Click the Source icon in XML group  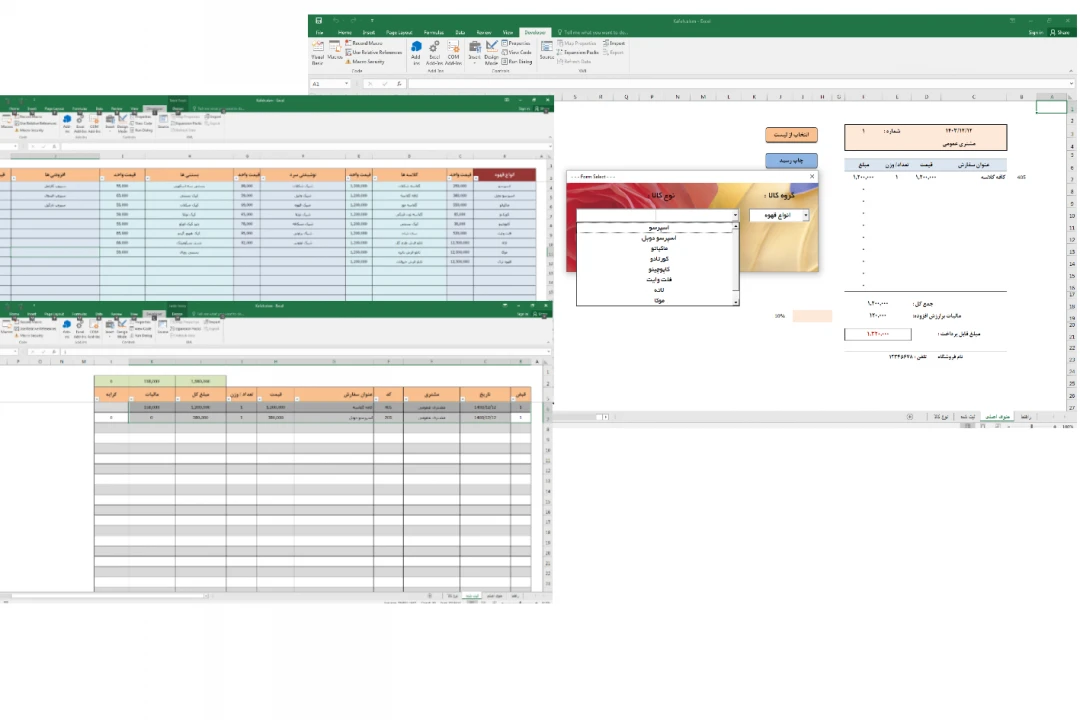[547, 52]
